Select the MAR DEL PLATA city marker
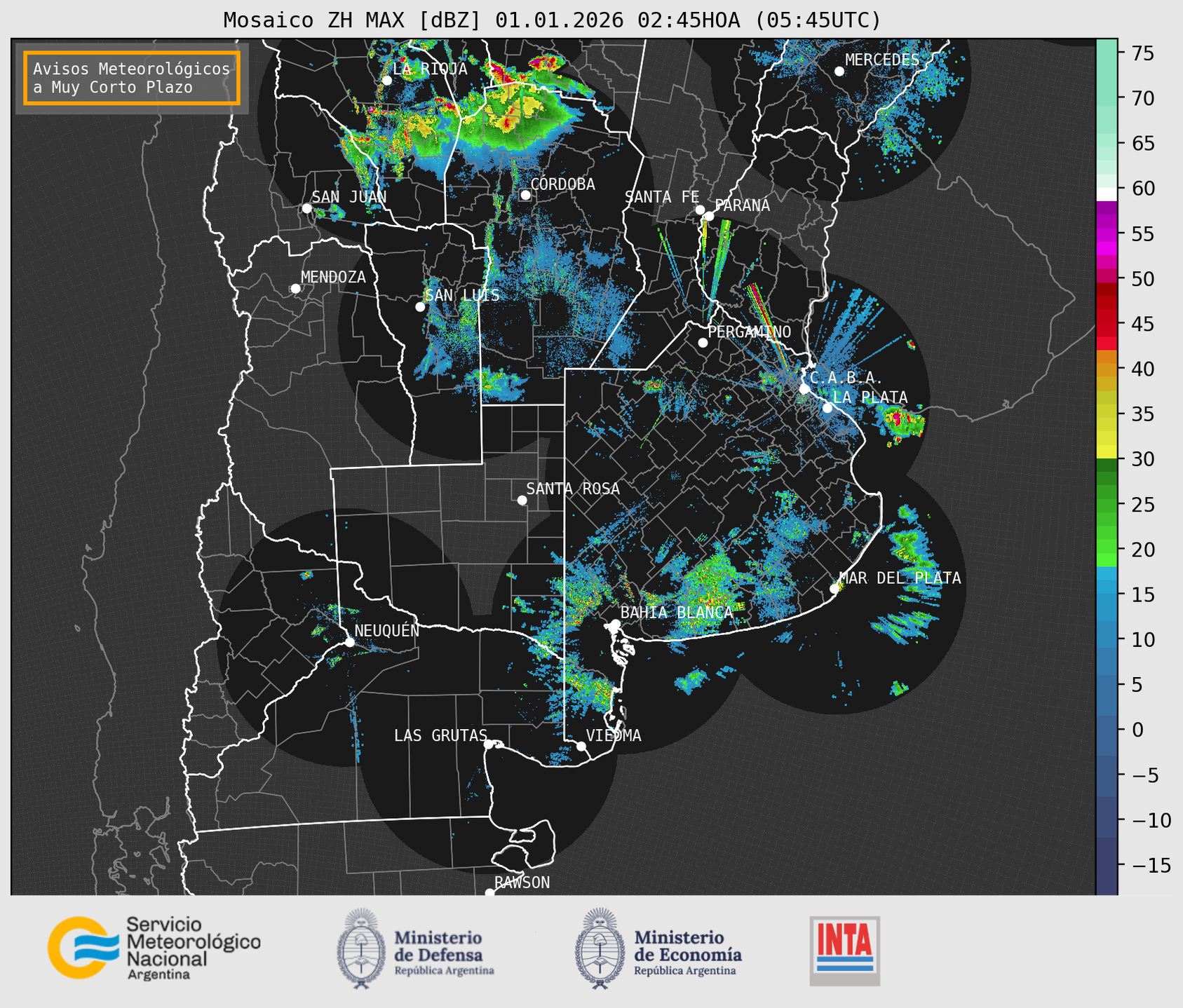Screen dimensions: 1183x1008 834,589
